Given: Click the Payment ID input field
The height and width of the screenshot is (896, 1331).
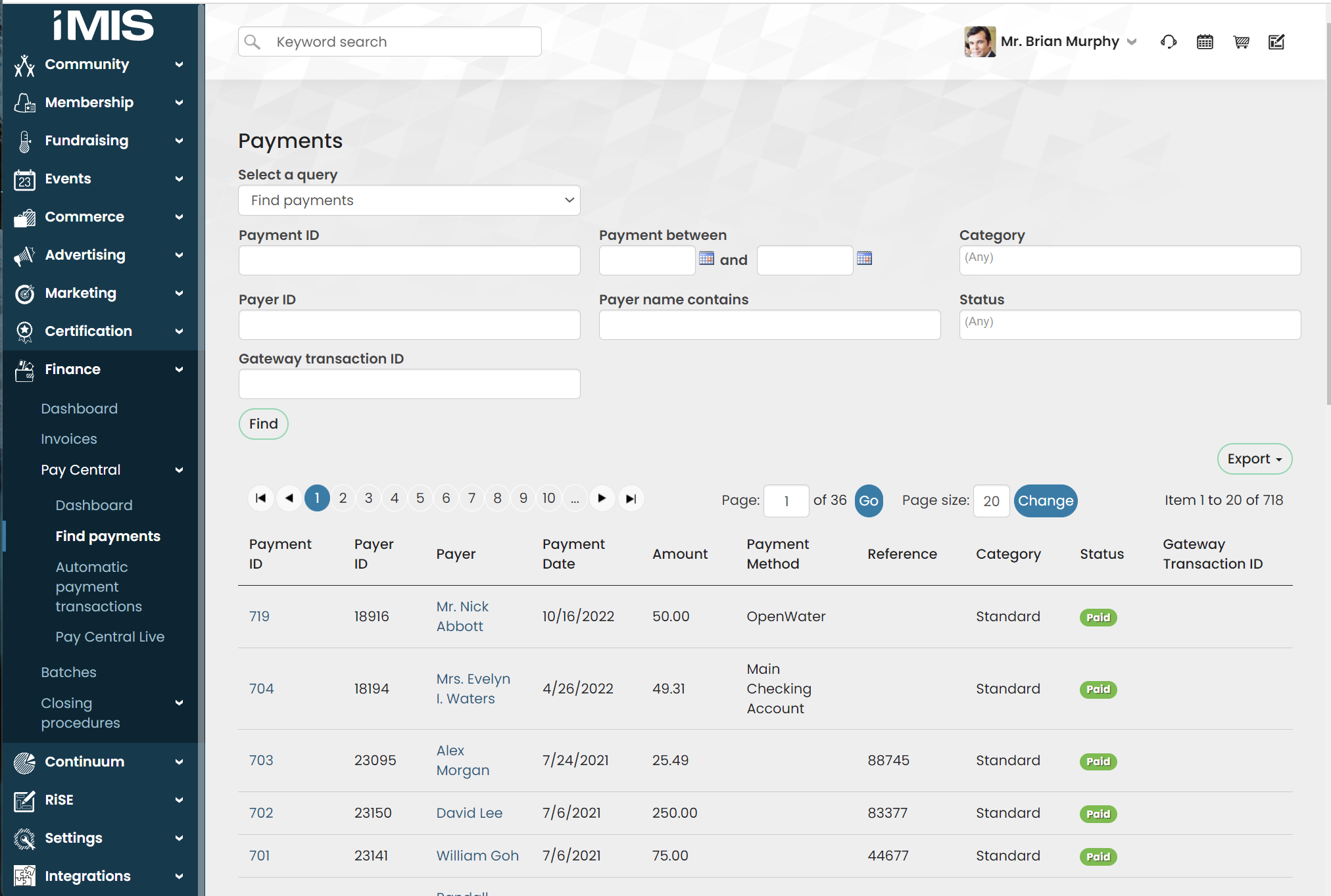Looking at the screenshot, I should point(409,260).
